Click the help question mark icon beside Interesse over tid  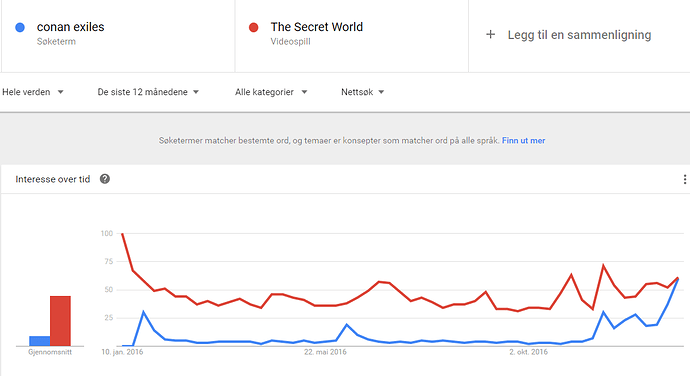(x=105, y=179)
